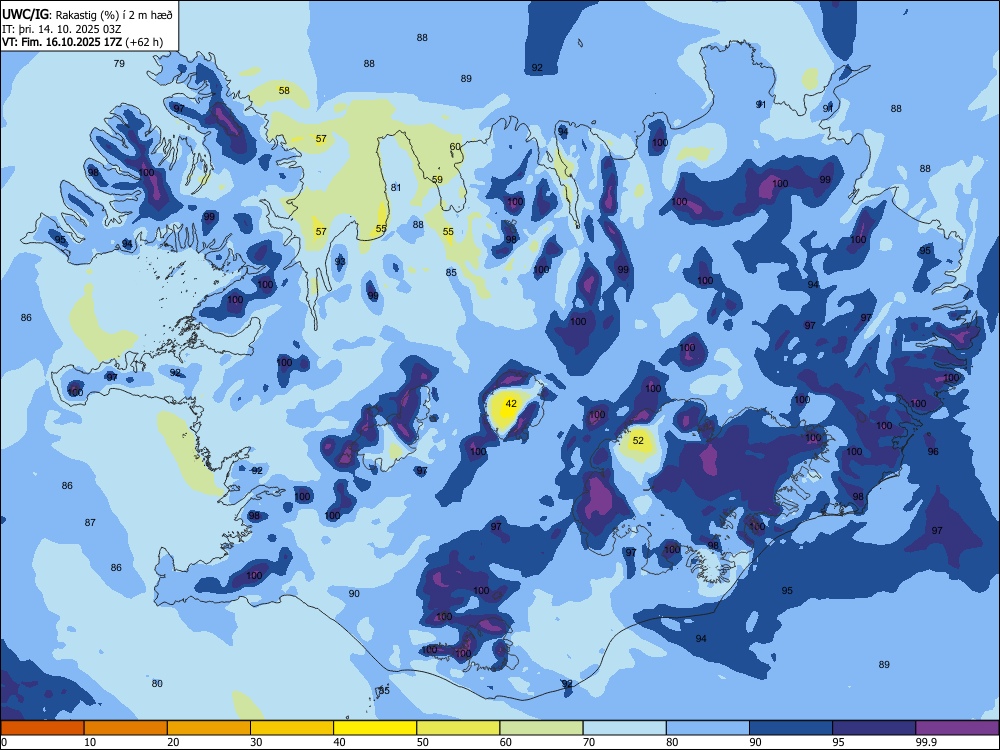Pick the 20–30 amber legend segment
The height and width of the screenshot is (750, 1000).
coord(209,728)
